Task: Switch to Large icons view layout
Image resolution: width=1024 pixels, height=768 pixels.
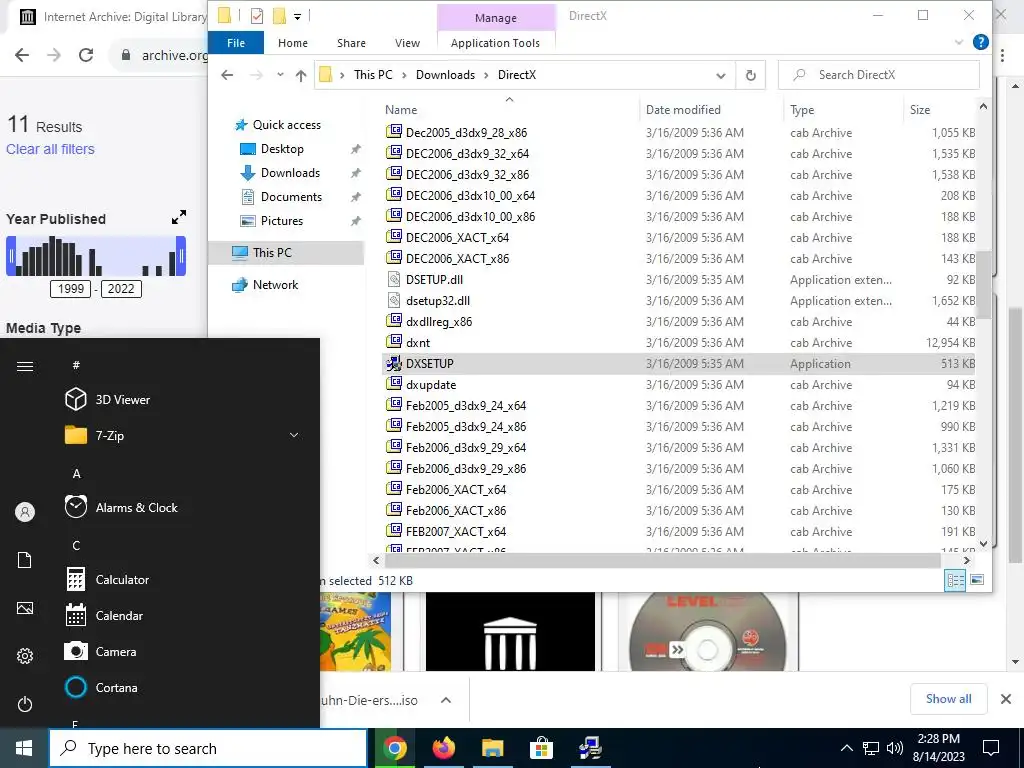Action: click(x=977, y=580)
